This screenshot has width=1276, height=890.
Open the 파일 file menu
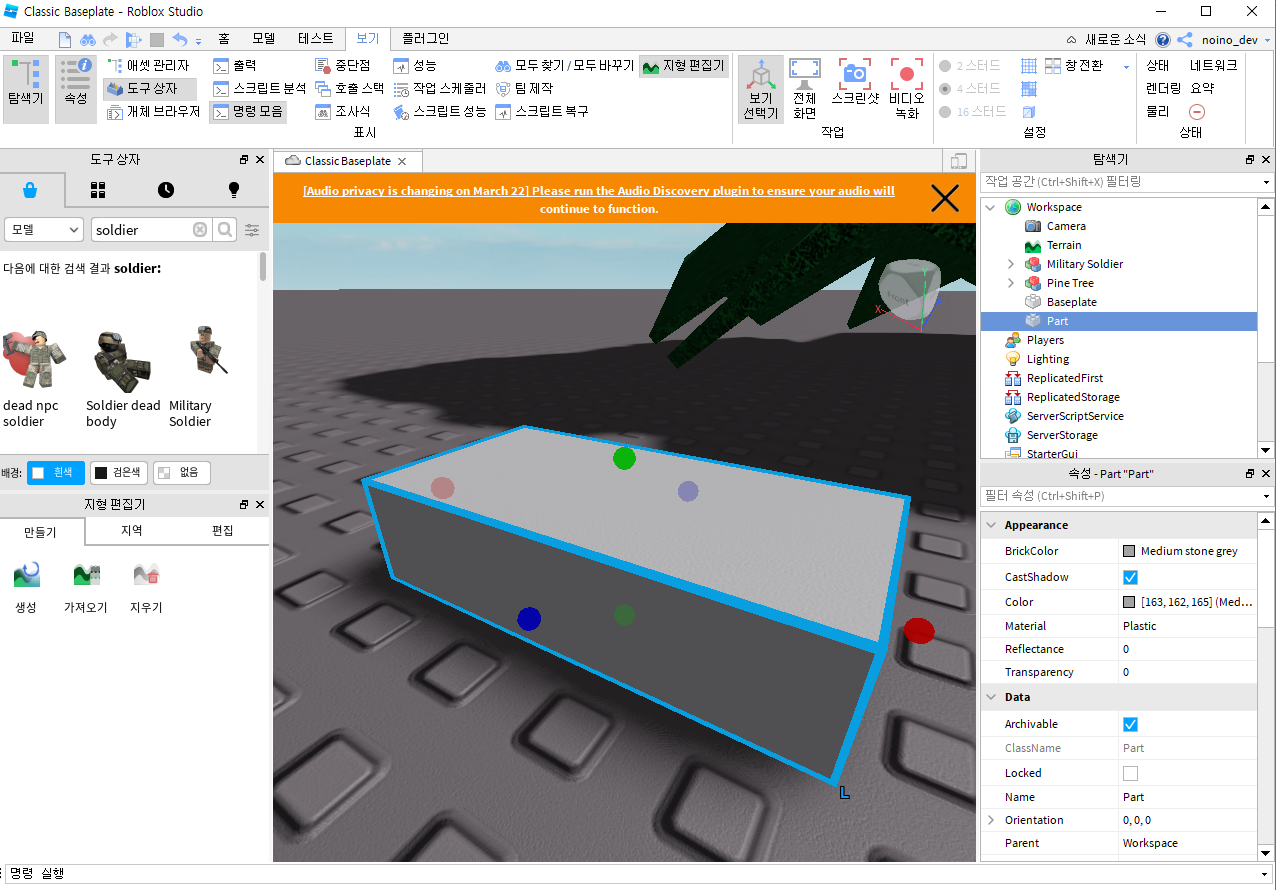pyautogui.click(x=22, y=39)
